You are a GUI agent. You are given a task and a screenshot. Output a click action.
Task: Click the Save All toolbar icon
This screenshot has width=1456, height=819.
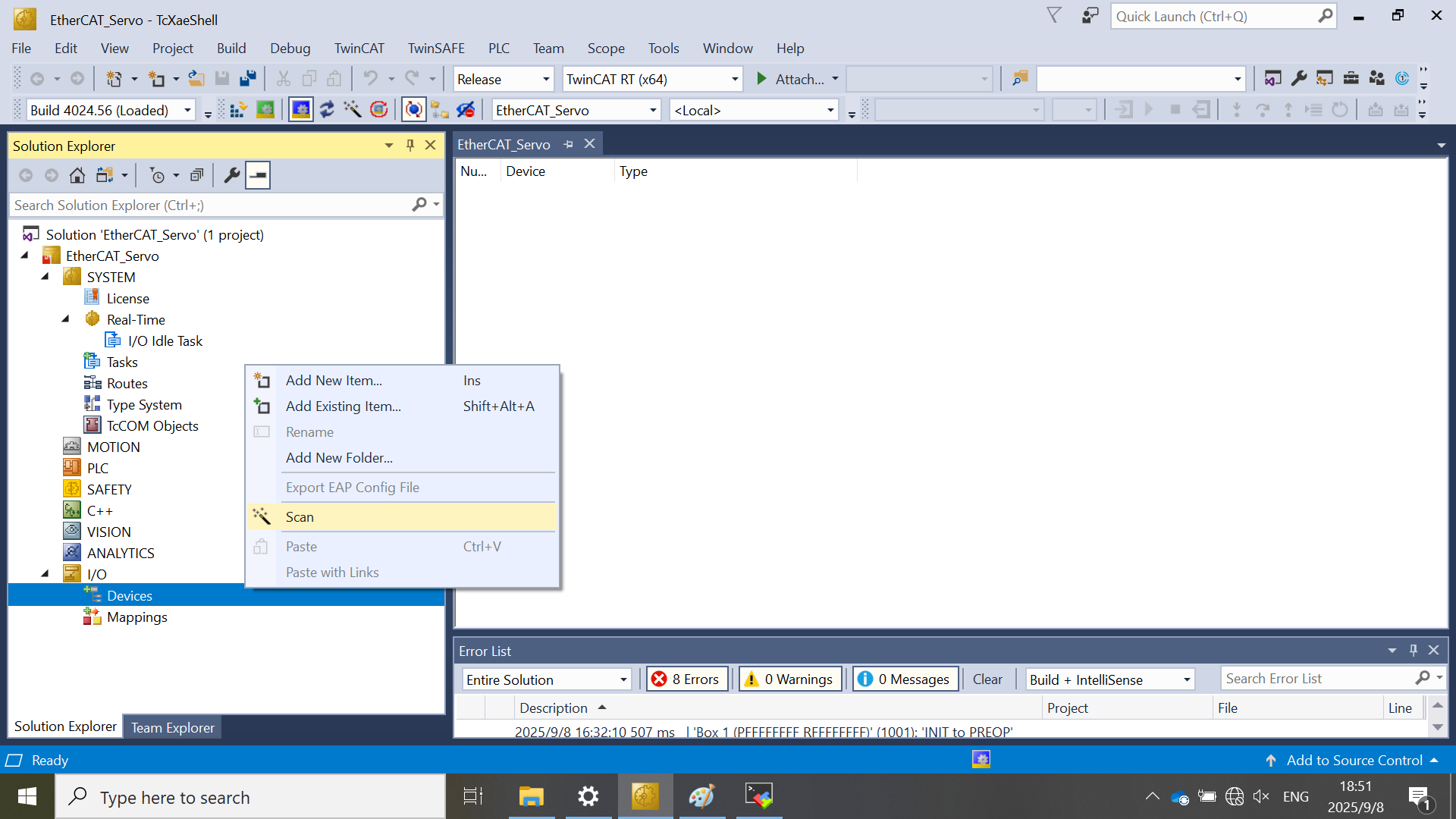click(x=248, y=79)
